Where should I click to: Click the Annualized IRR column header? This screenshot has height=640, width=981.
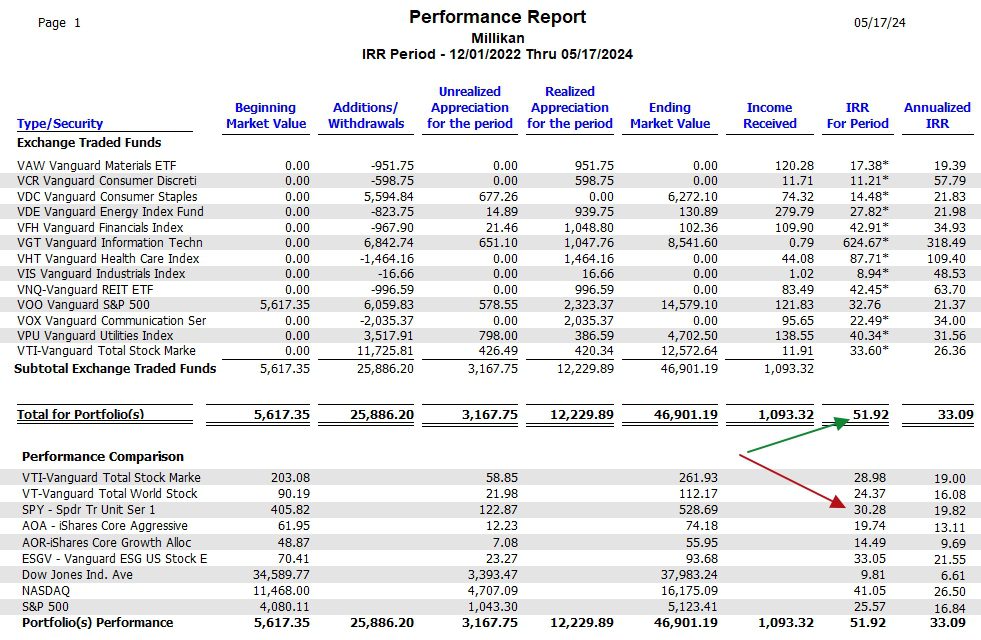(937, 116)
